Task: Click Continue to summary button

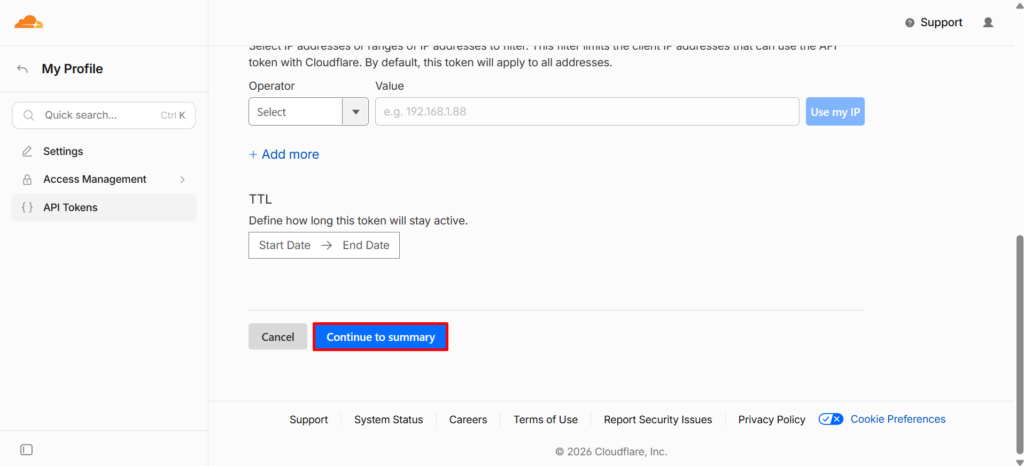Action: pos(381,337)
